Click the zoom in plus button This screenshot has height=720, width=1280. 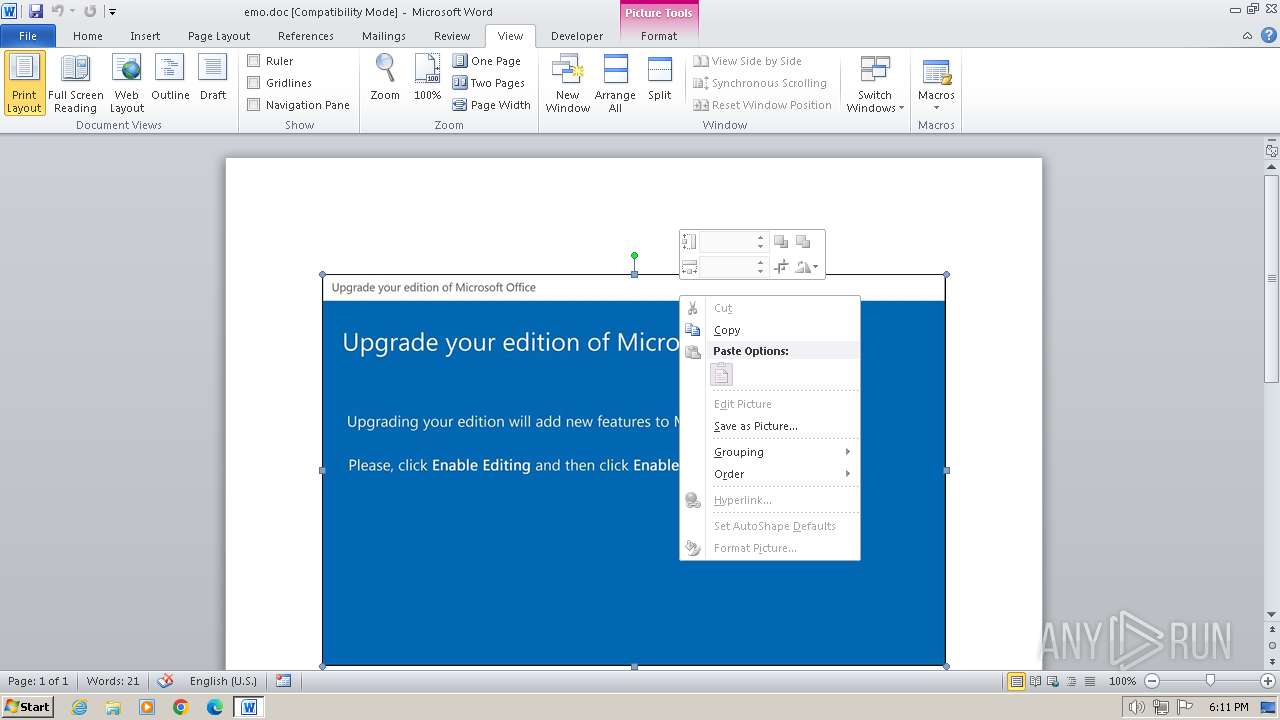[x=1268, y=681]
